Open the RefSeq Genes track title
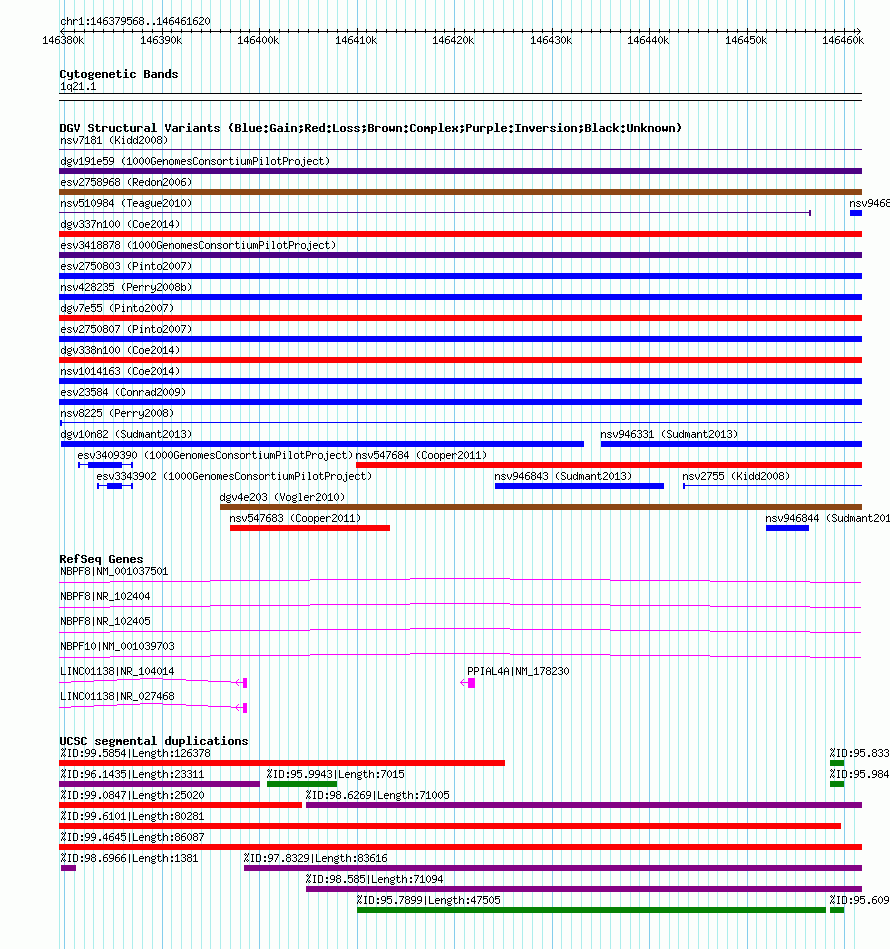 point(101,559)
